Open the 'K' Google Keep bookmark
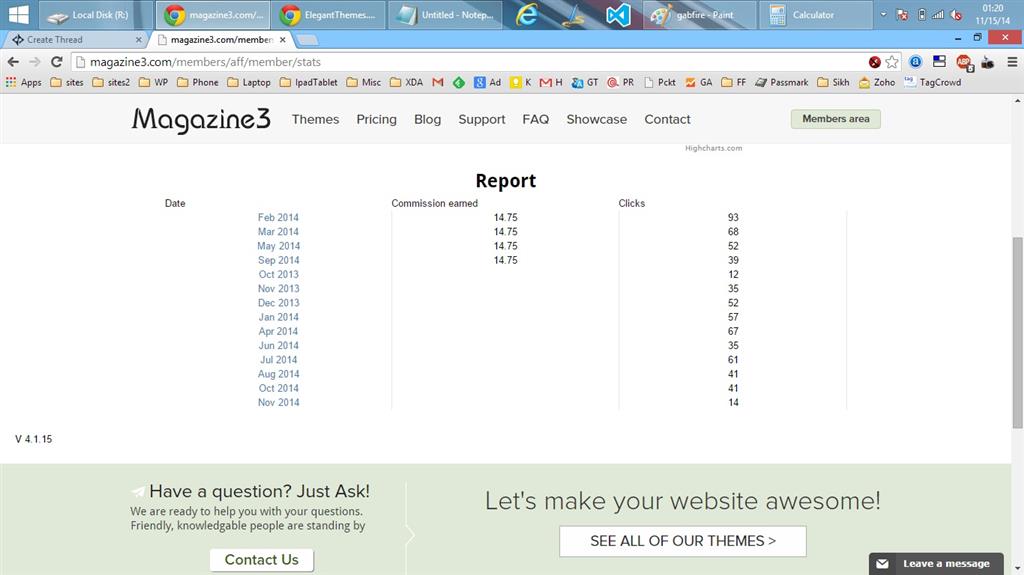The height and width of the screenshot is (575, 1024). coord(521,82)
